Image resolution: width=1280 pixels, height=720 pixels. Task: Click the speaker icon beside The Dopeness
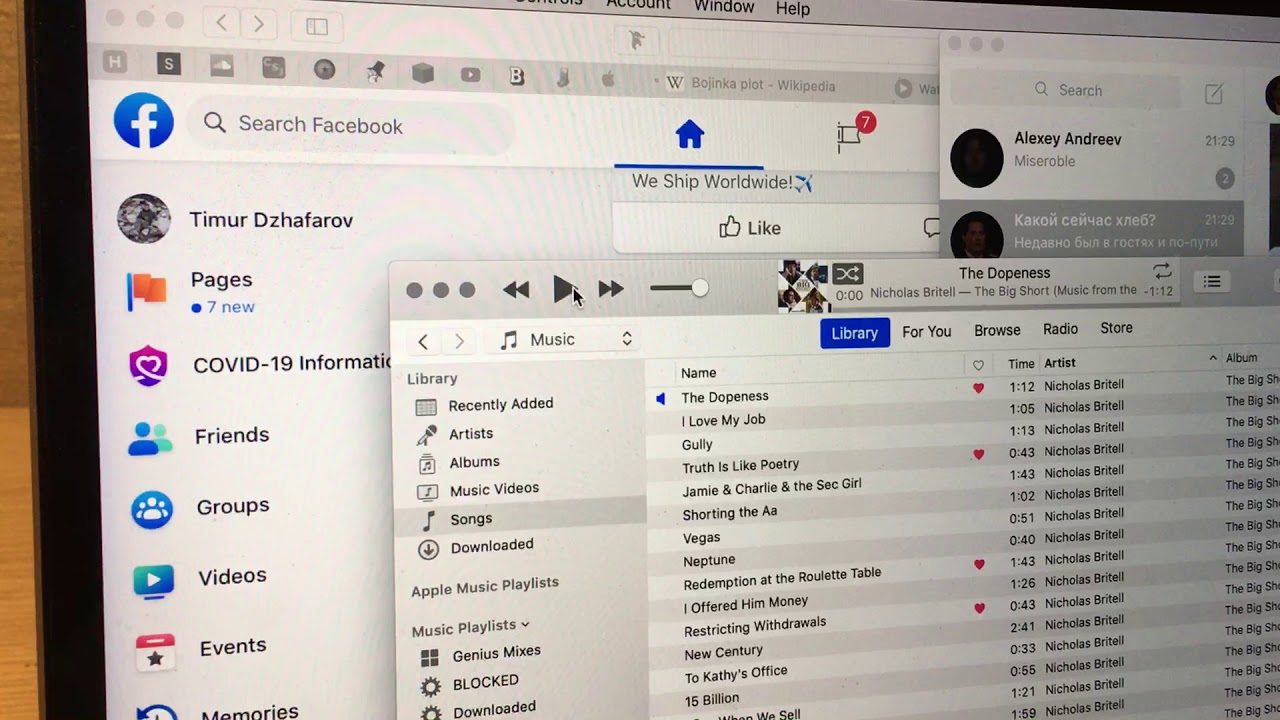pos(660,399)
